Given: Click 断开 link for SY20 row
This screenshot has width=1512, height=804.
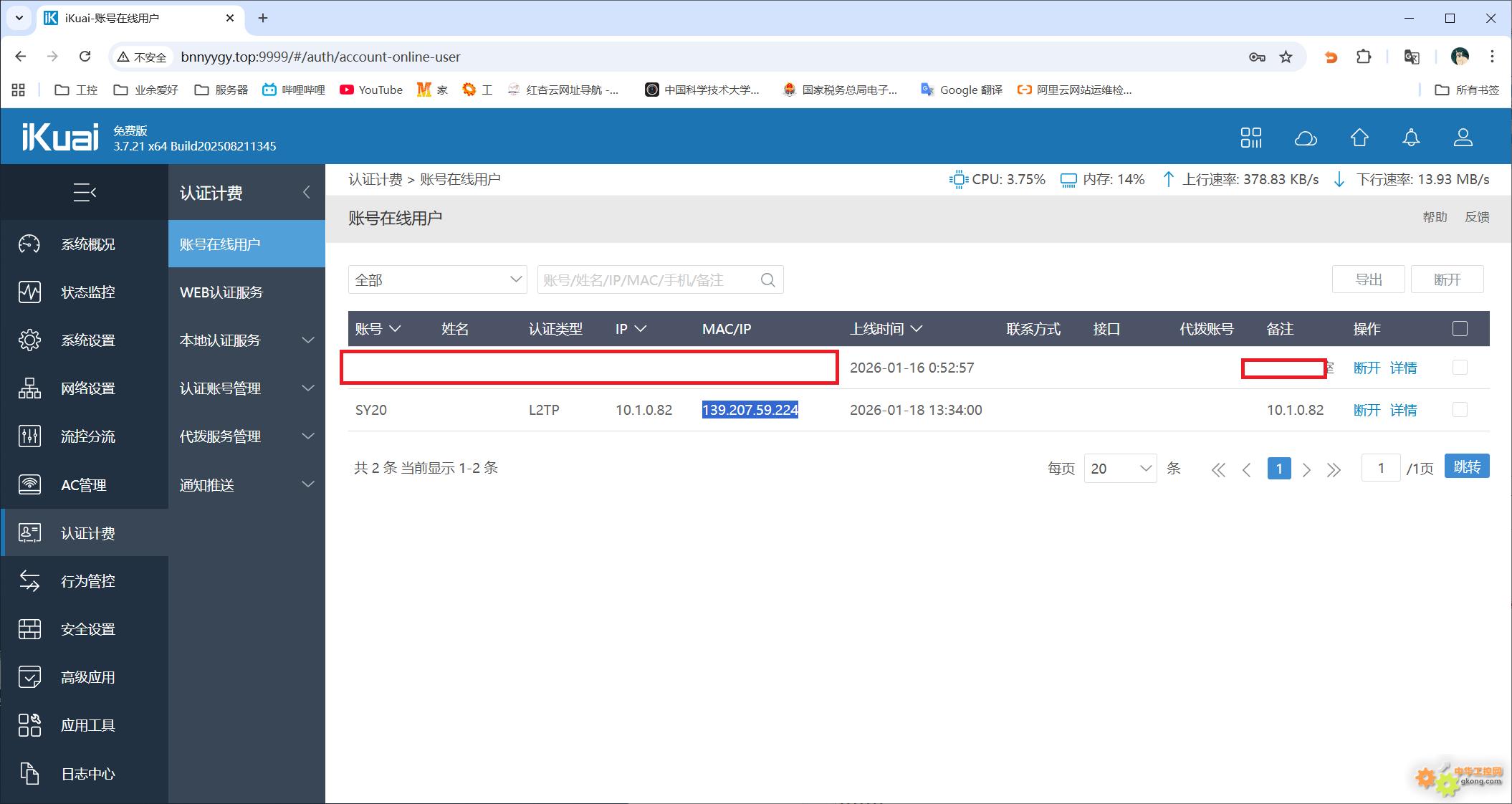Looking at the screenshot, I should coord(1367,410).
